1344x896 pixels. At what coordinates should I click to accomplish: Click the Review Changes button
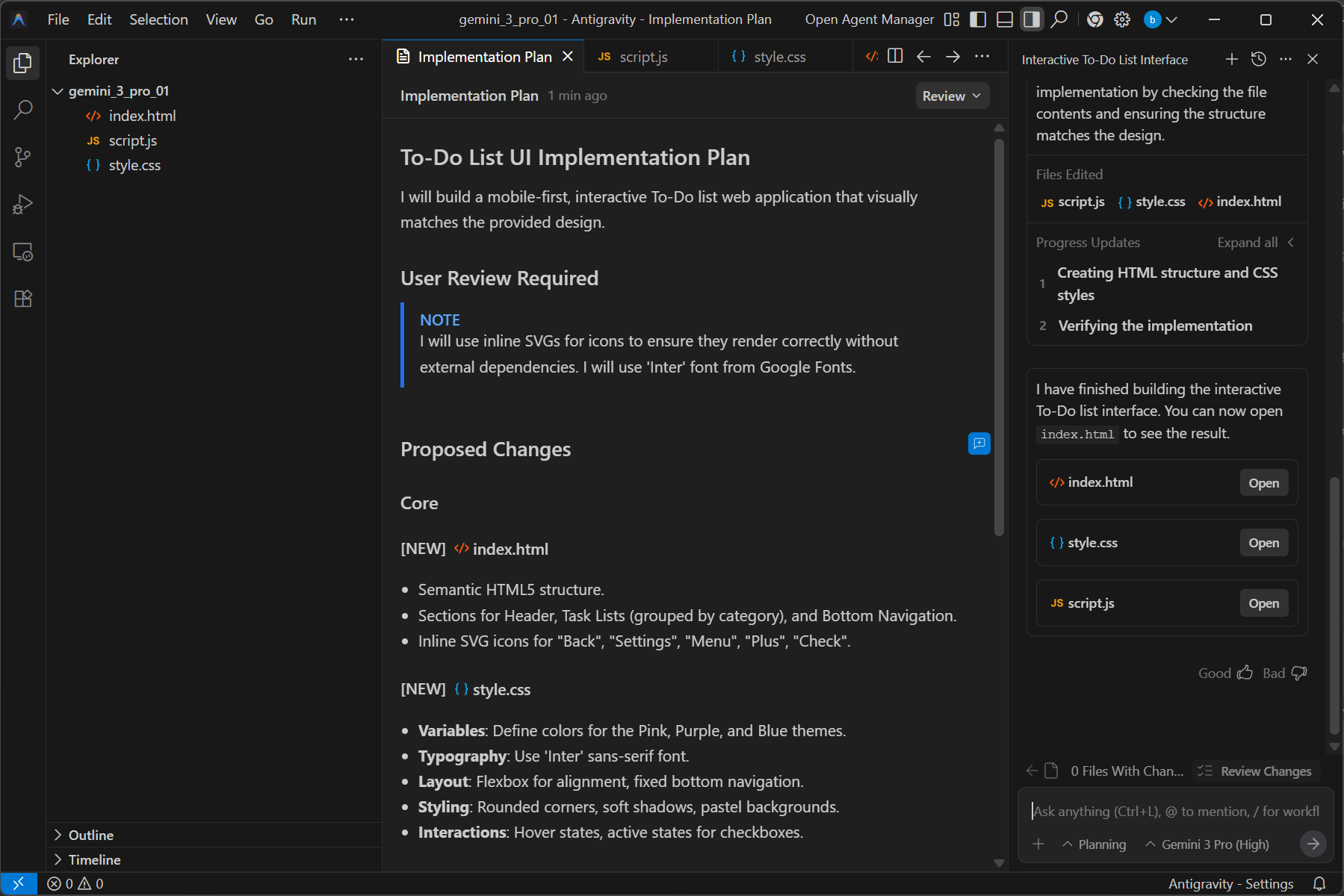1256,771
